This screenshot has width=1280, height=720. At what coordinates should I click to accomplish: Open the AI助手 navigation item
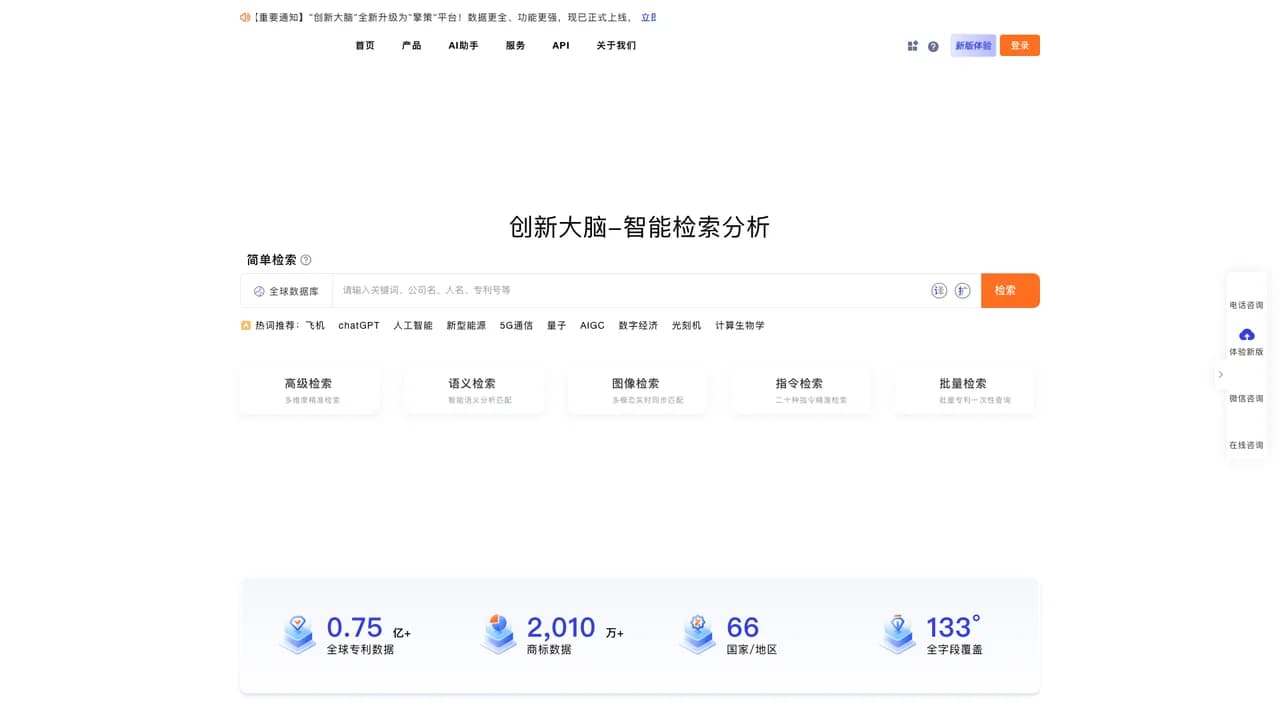(x=463, y=46)
